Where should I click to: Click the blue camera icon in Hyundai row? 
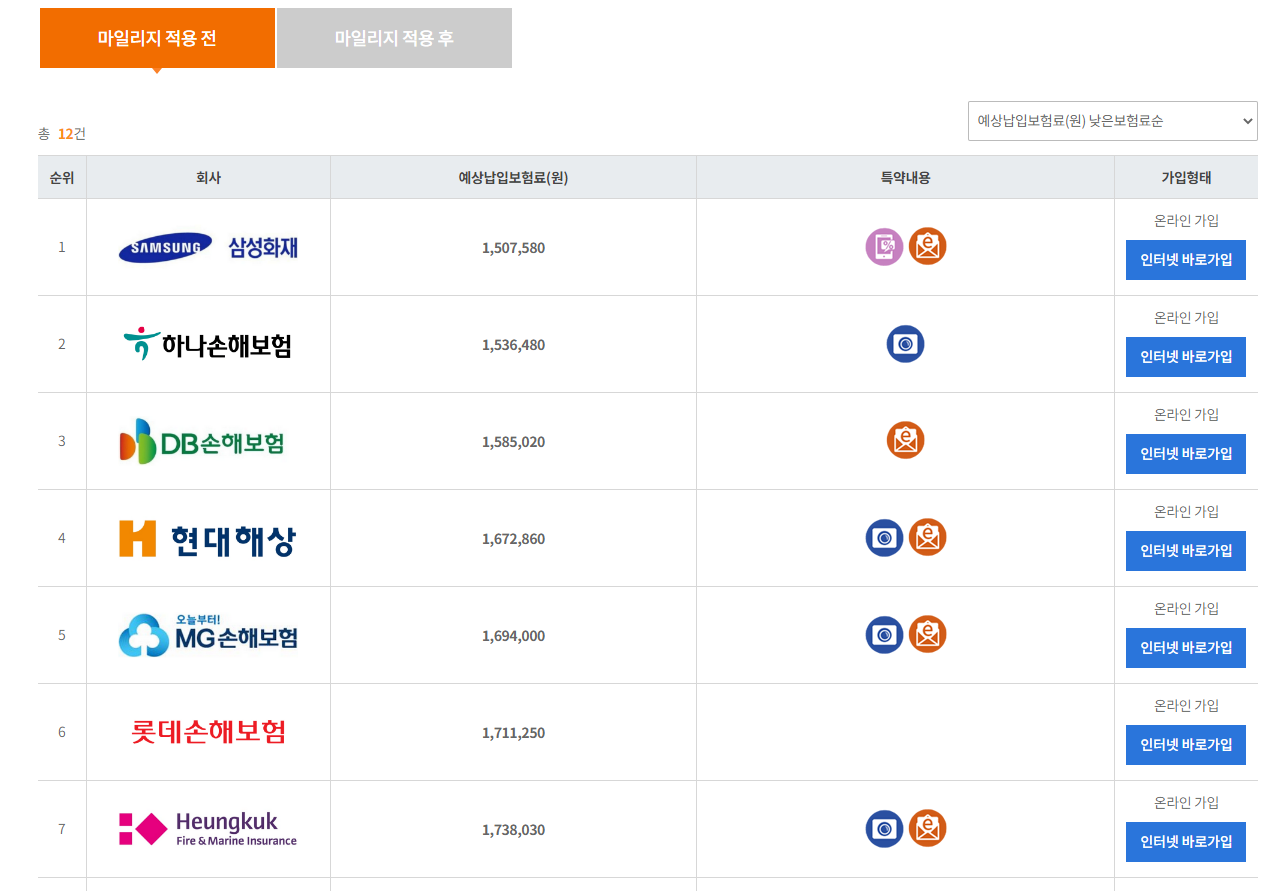(x=884, y=538)
